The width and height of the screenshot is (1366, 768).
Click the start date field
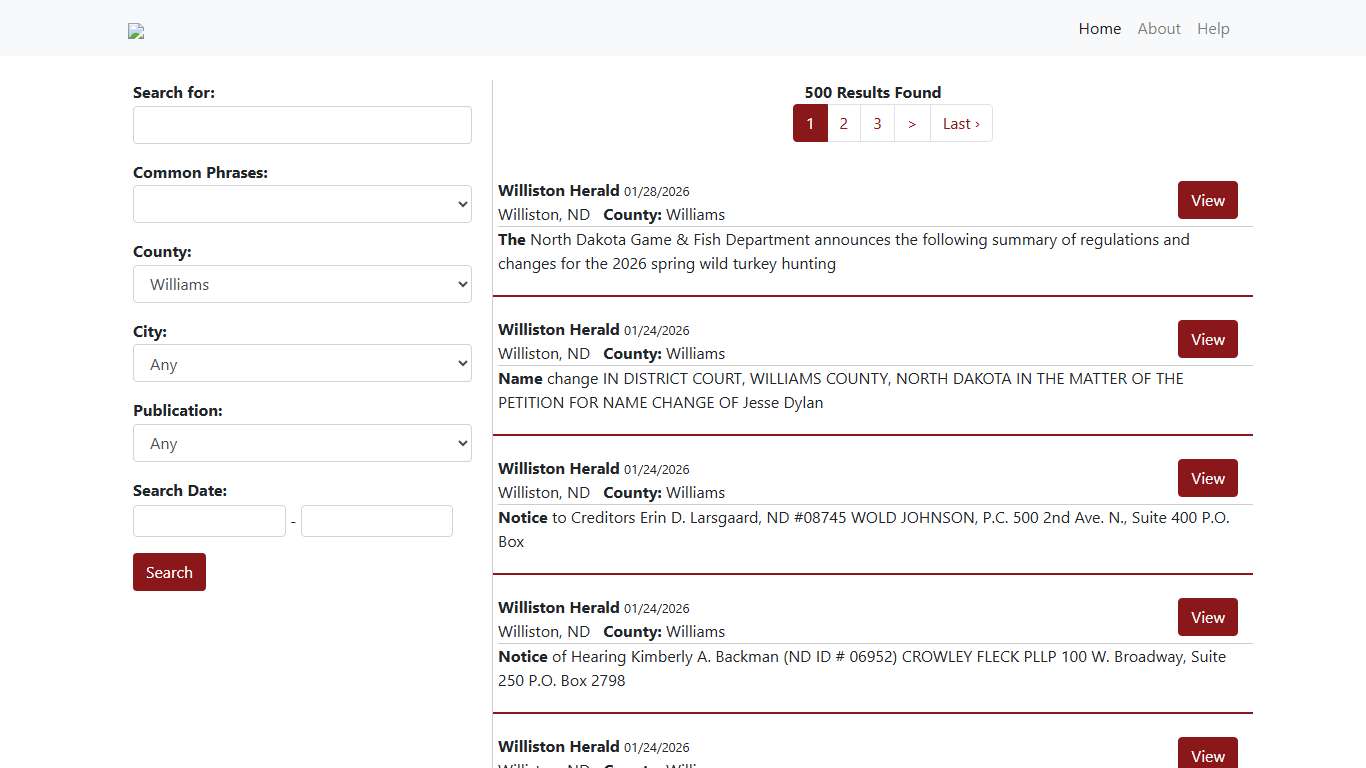tap(209, 521)
